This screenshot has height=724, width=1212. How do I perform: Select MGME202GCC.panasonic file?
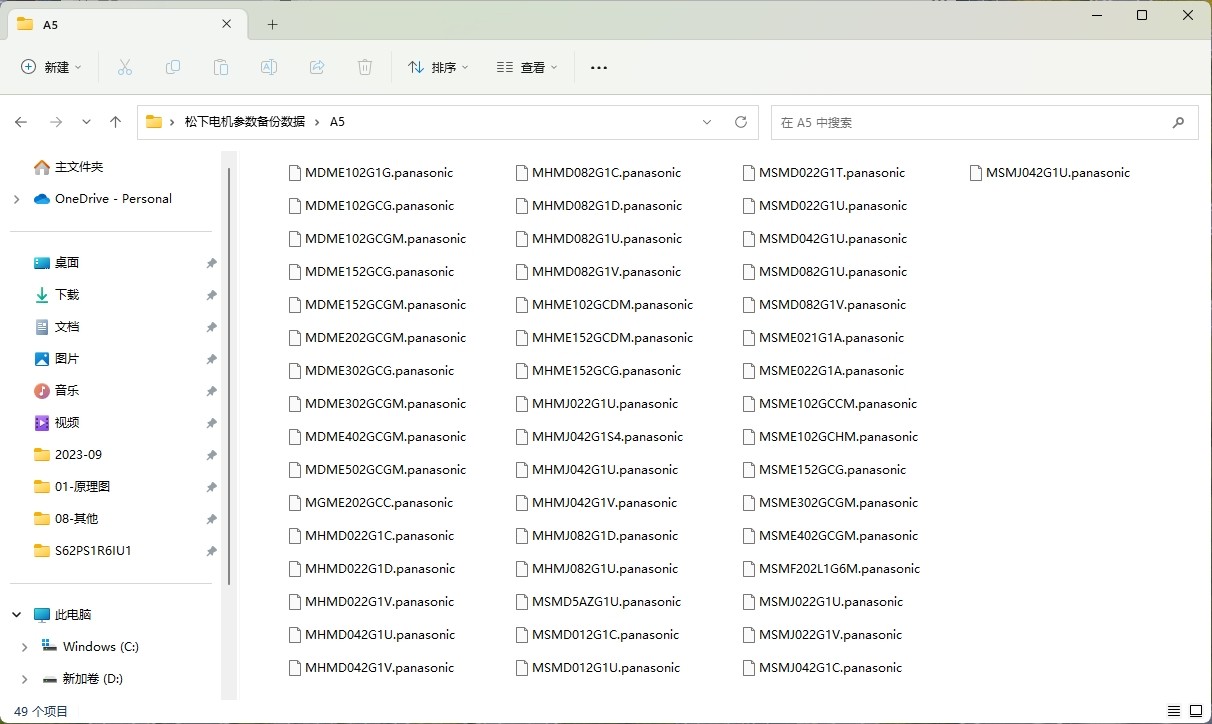(x=370, y=503)
